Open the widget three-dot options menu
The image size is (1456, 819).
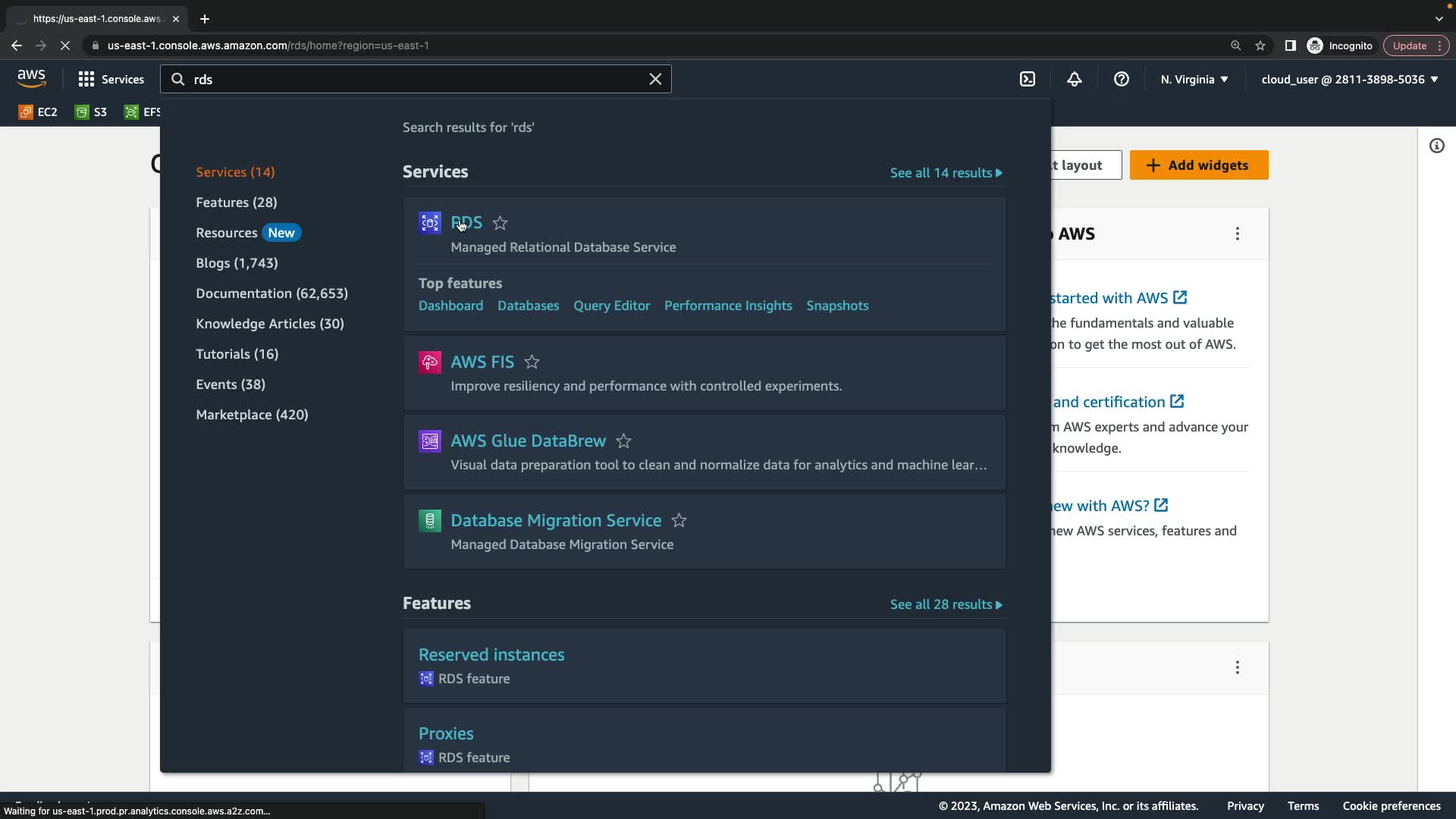pos(1237,234)
